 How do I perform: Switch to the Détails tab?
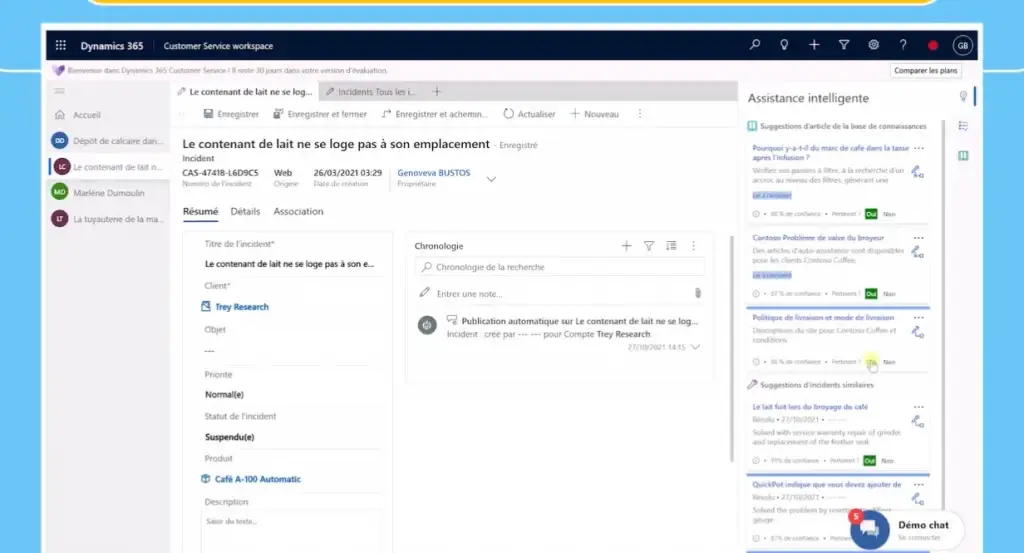(x=245, y=212)
